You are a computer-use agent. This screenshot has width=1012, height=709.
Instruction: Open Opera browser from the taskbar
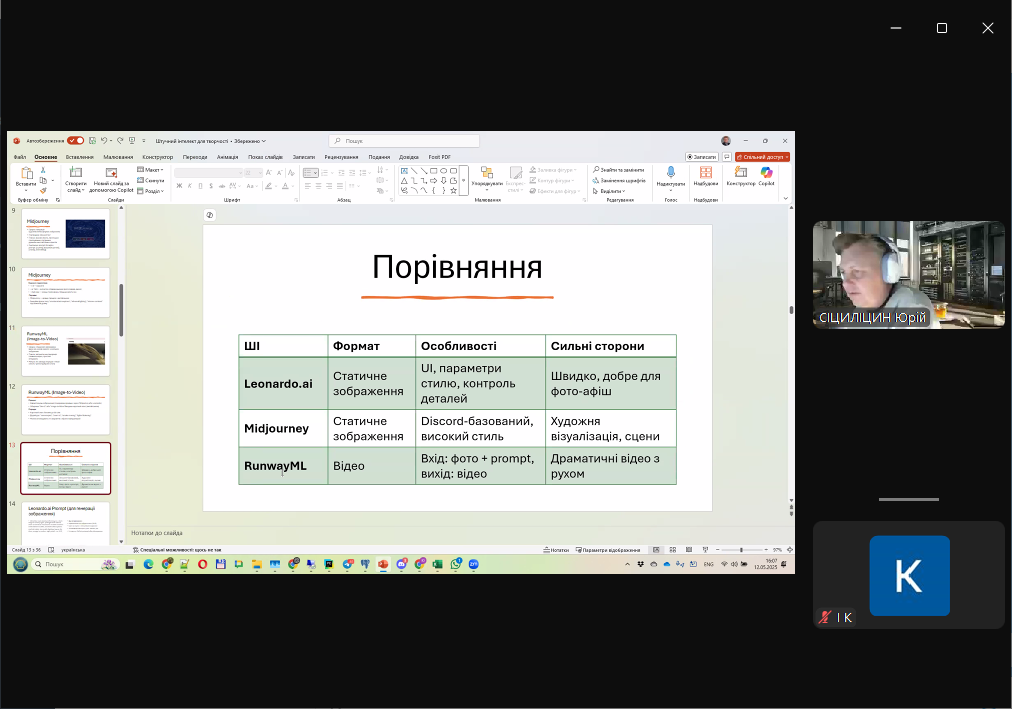coord(203,564)
